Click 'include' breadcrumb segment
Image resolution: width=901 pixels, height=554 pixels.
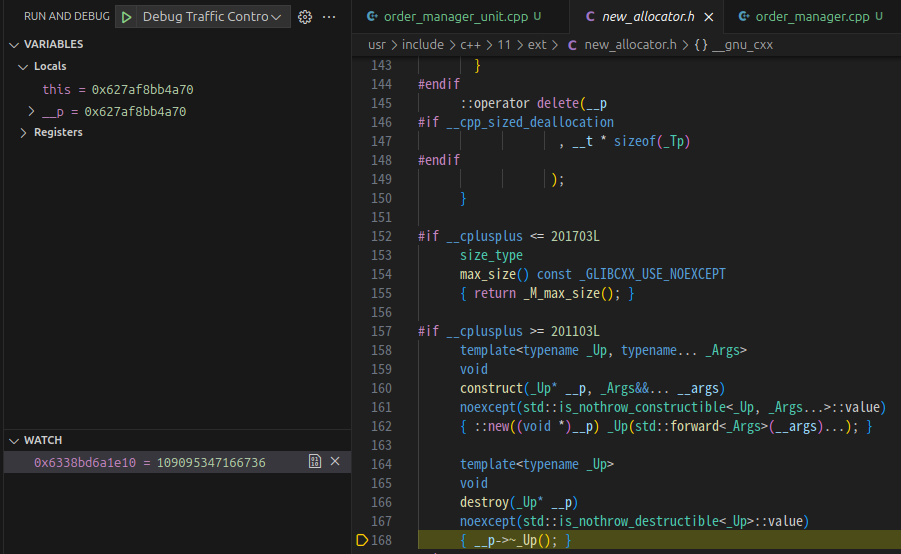coord(422,45)
